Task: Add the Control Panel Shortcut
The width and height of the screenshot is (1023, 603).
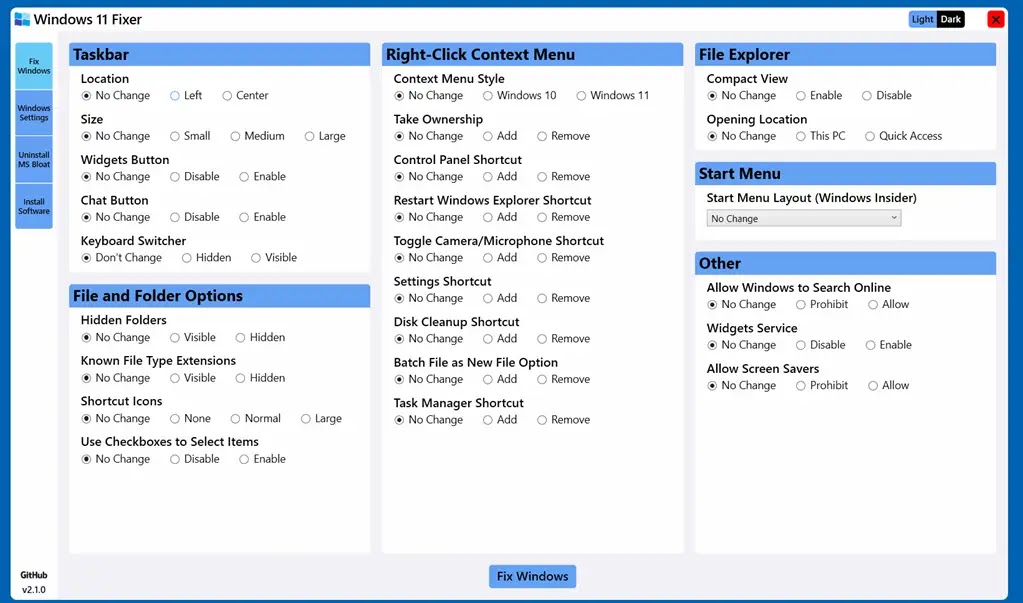Action: coord(500,176)
